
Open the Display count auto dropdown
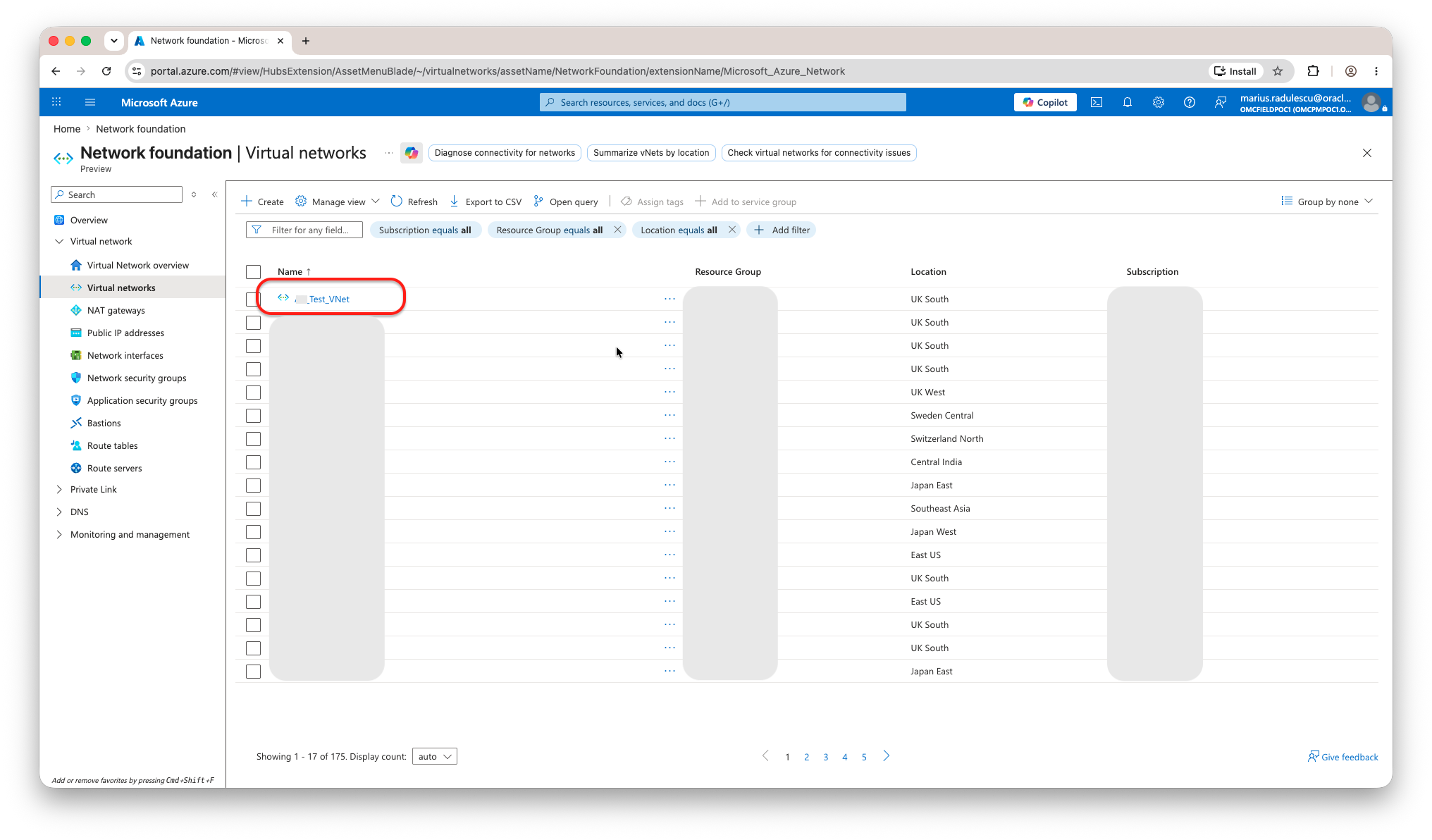434,756
